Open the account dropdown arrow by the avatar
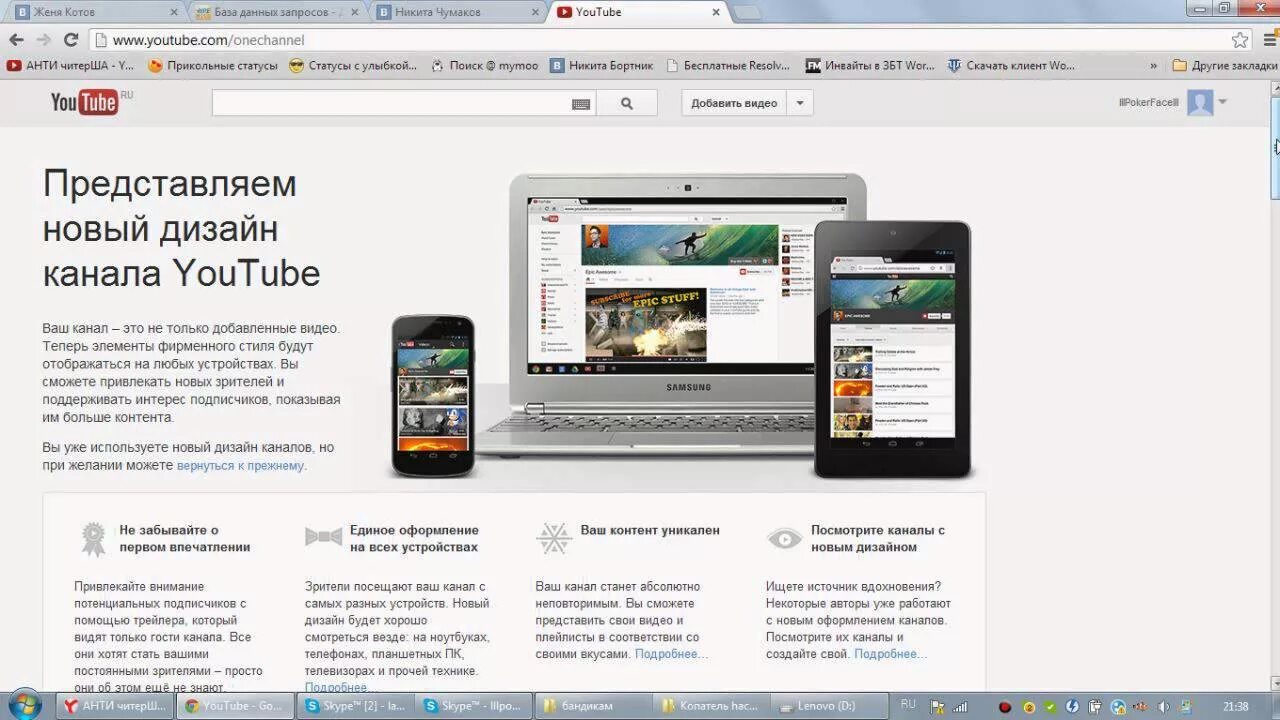The image size is (1280, 720). click(x=1222, y=101)
